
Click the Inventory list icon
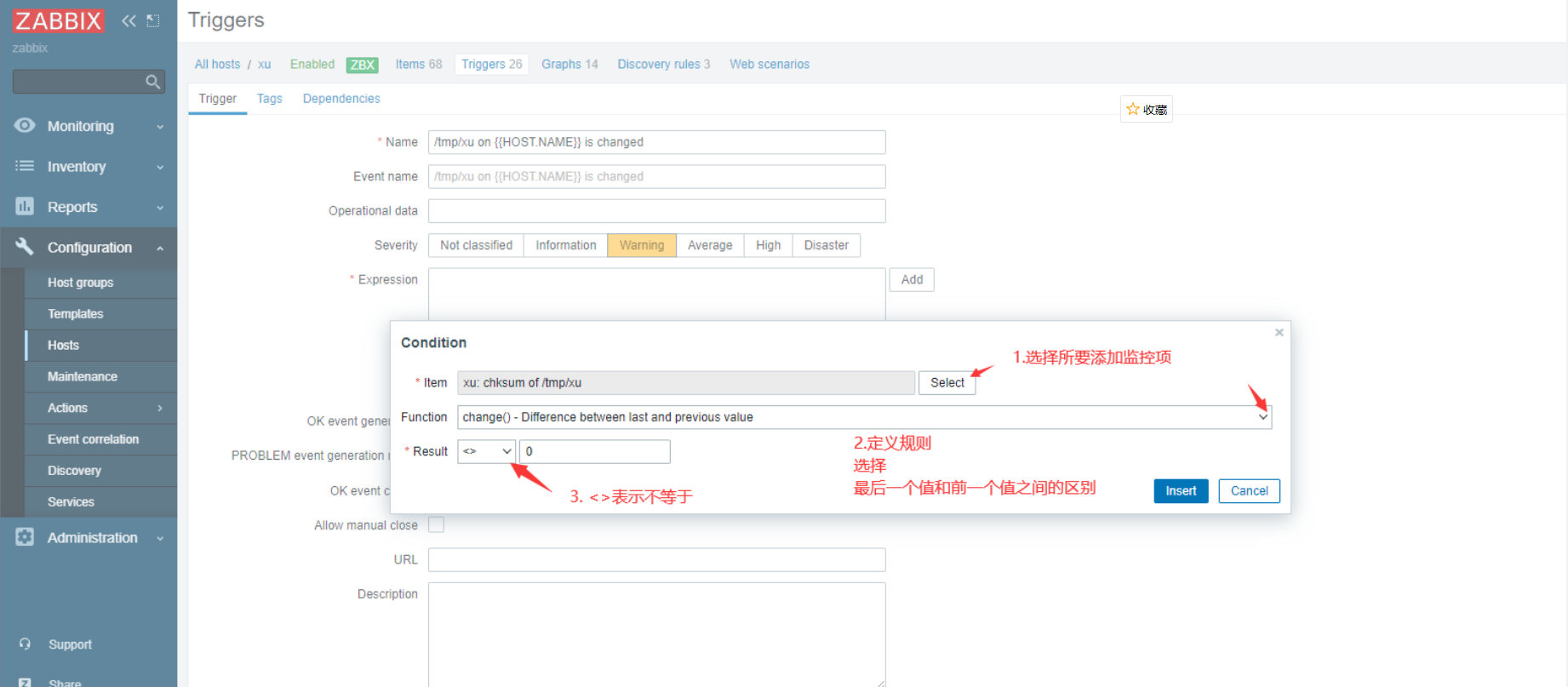(x=25, y=166)
